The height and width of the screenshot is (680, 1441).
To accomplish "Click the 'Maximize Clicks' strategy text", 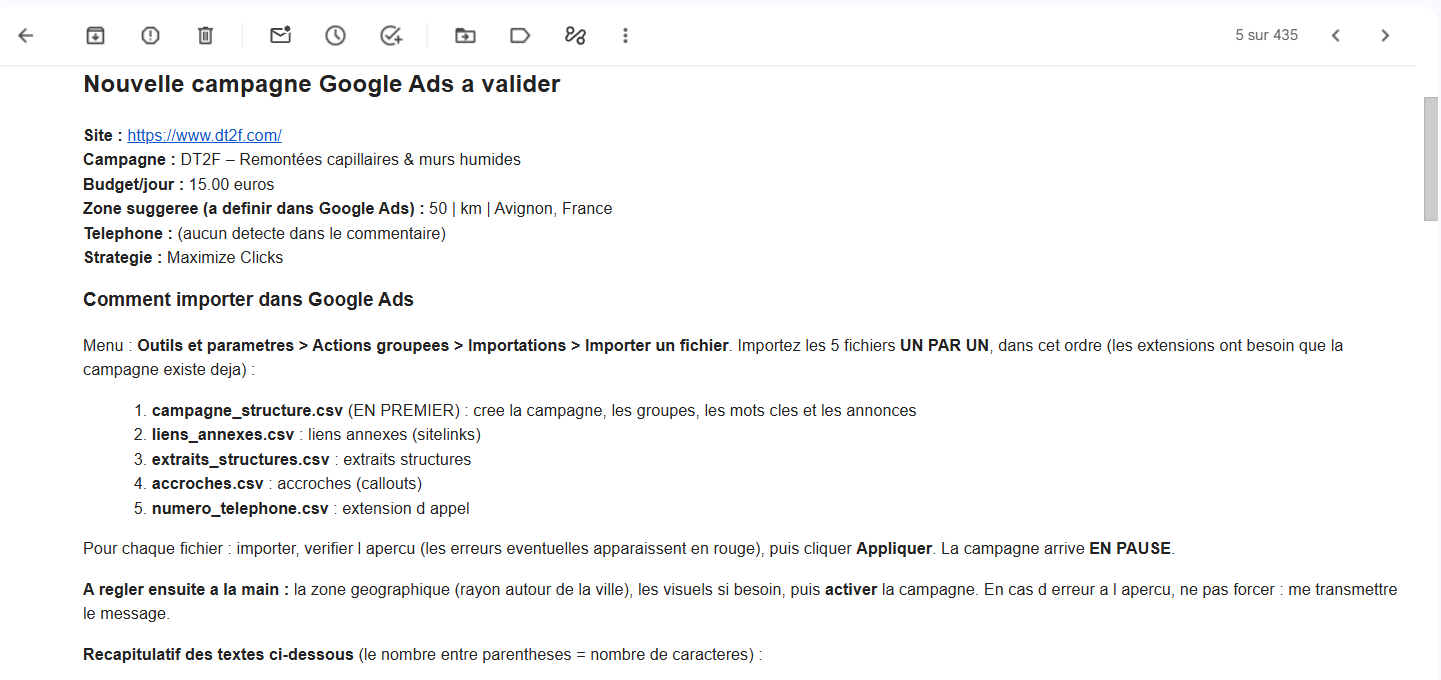I will pyautogui.click(x=225, y=257).
